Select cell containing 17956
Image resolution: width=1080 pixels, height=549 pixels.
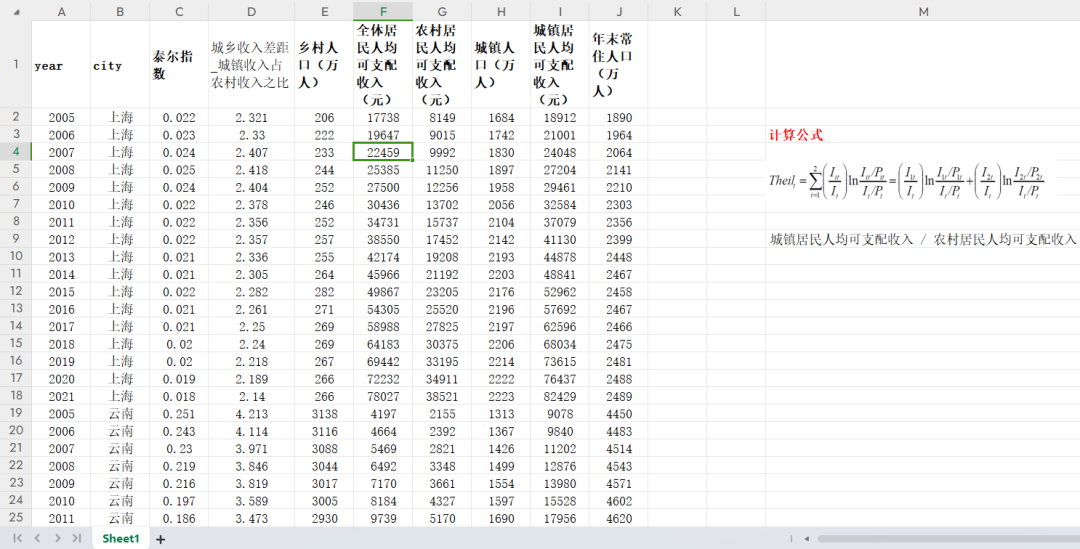(x=560, y=517)
